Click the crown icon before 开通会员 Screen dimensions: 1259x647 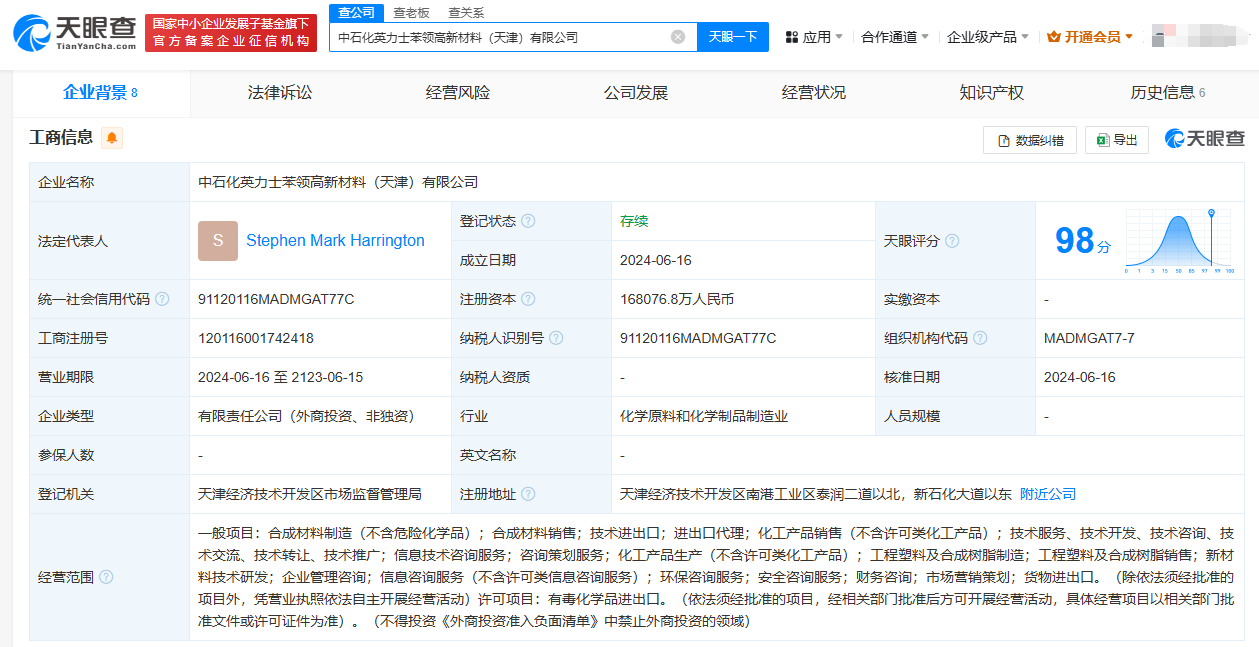1054,37
